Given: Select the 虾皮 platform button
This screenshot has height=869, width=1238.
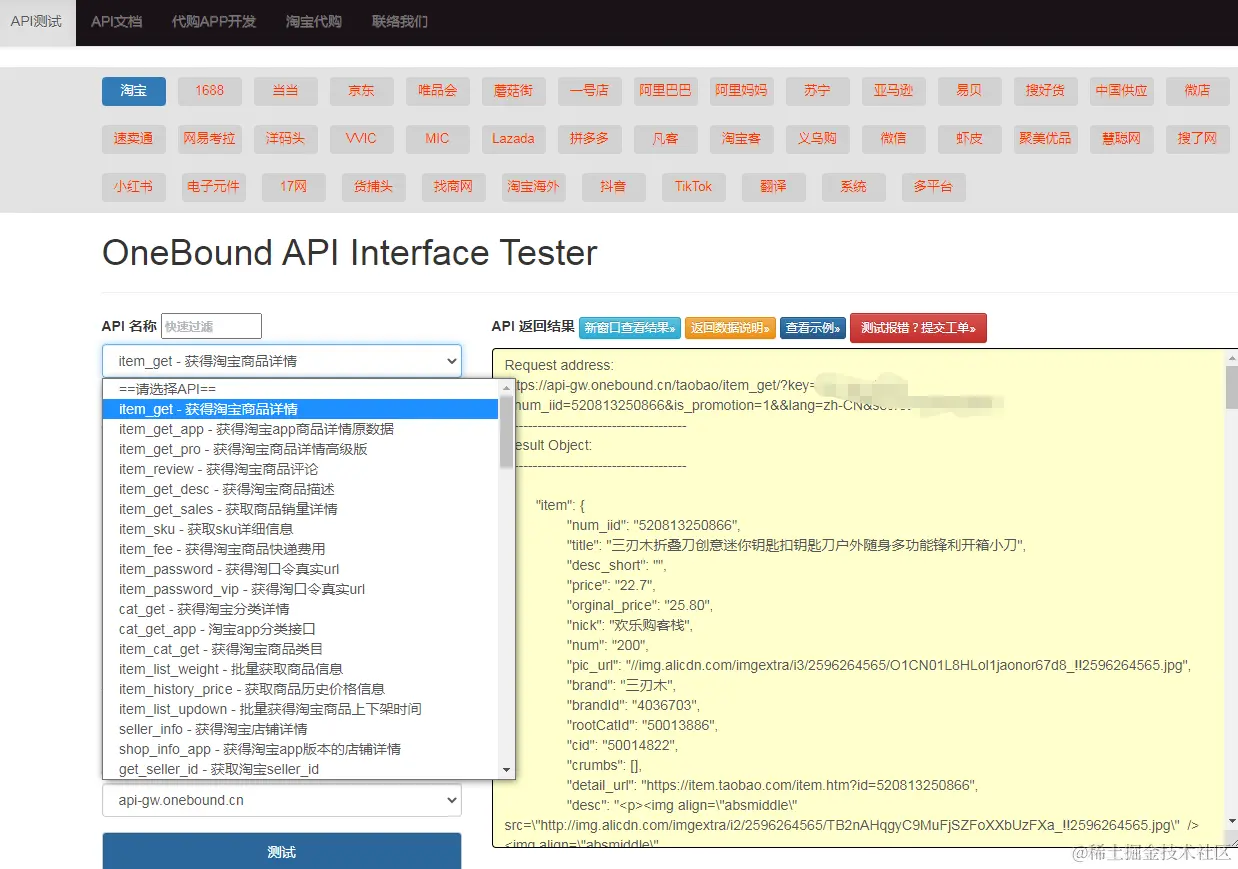Looking at the screenshot, I should [970, 139].
